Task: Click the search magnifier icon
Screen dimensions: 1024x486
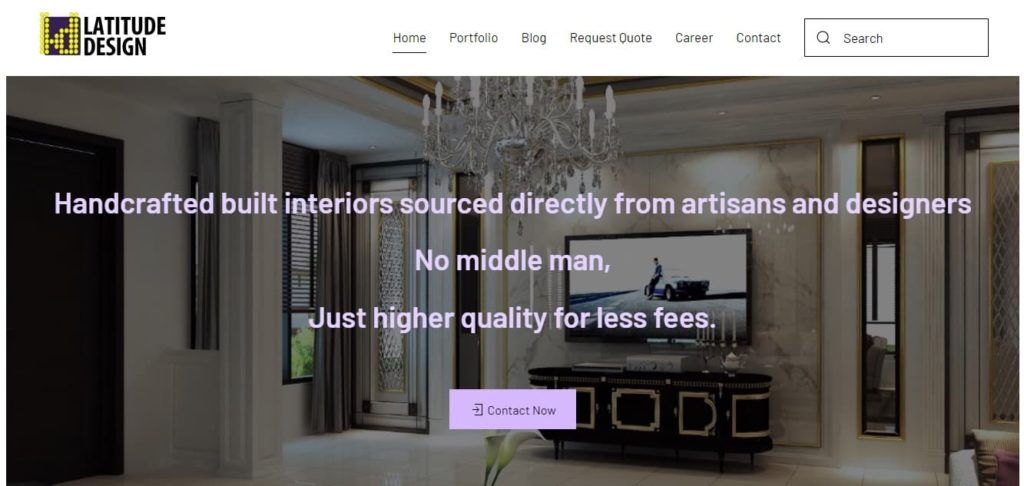Action: pos(824,38)
